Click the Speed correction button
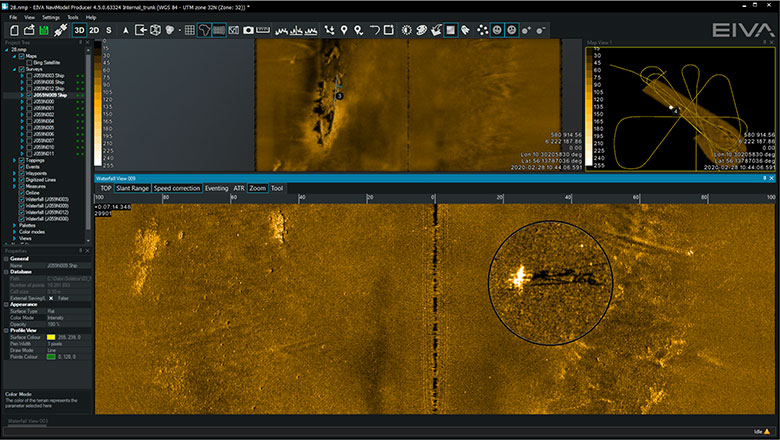The width and height of the screenshot is (780, 440). tap(177, 188)
